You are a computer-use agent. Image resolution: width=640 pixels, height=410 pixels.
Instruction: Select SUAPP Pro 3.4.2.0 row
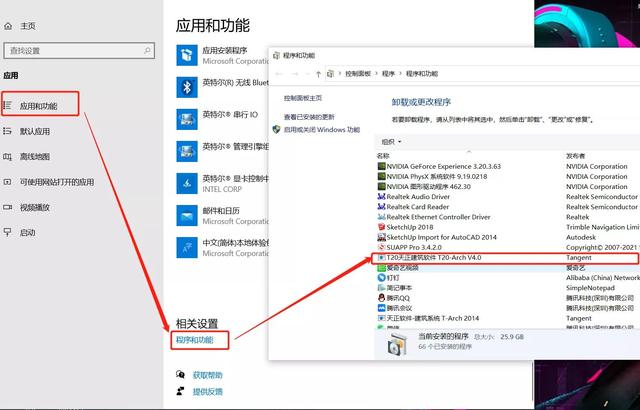click(x=508, y=247)
